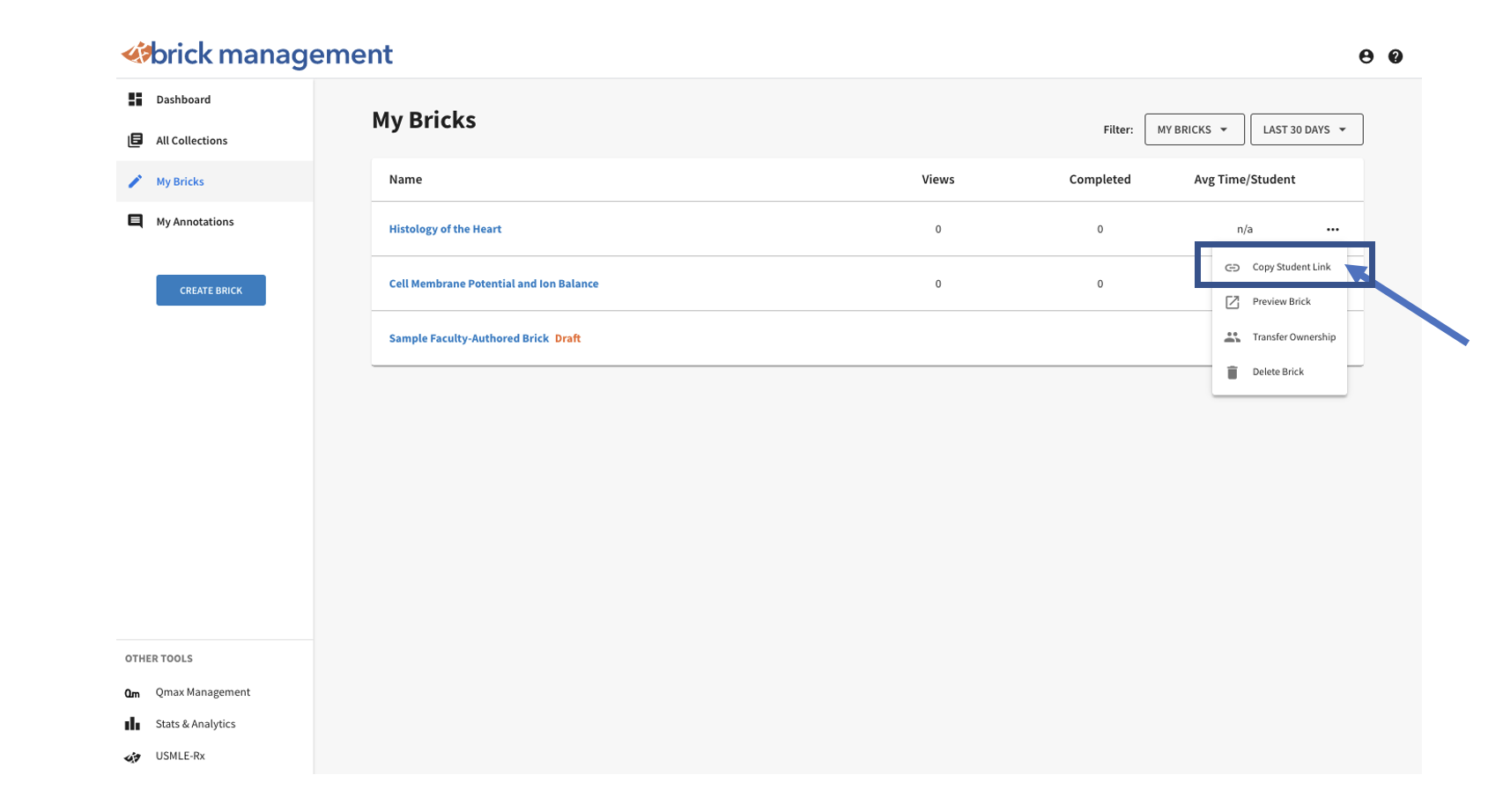Viewport: 1503px width, 812px height.
Task: Click the Completed column header
Action: (1099, 179)
